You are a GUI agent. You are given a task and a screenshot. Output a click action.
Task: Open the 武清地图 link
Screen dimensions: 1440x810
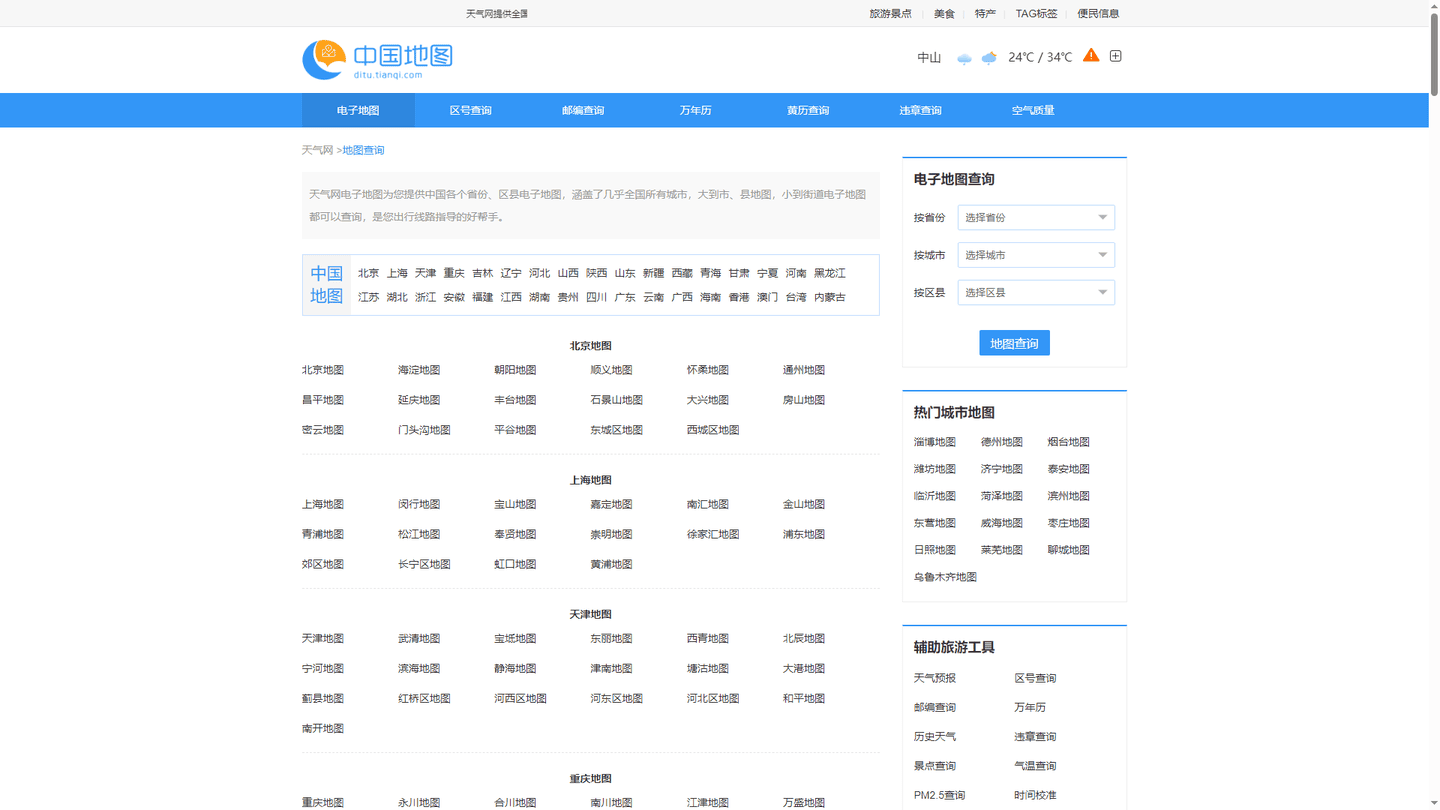[419, 638]
